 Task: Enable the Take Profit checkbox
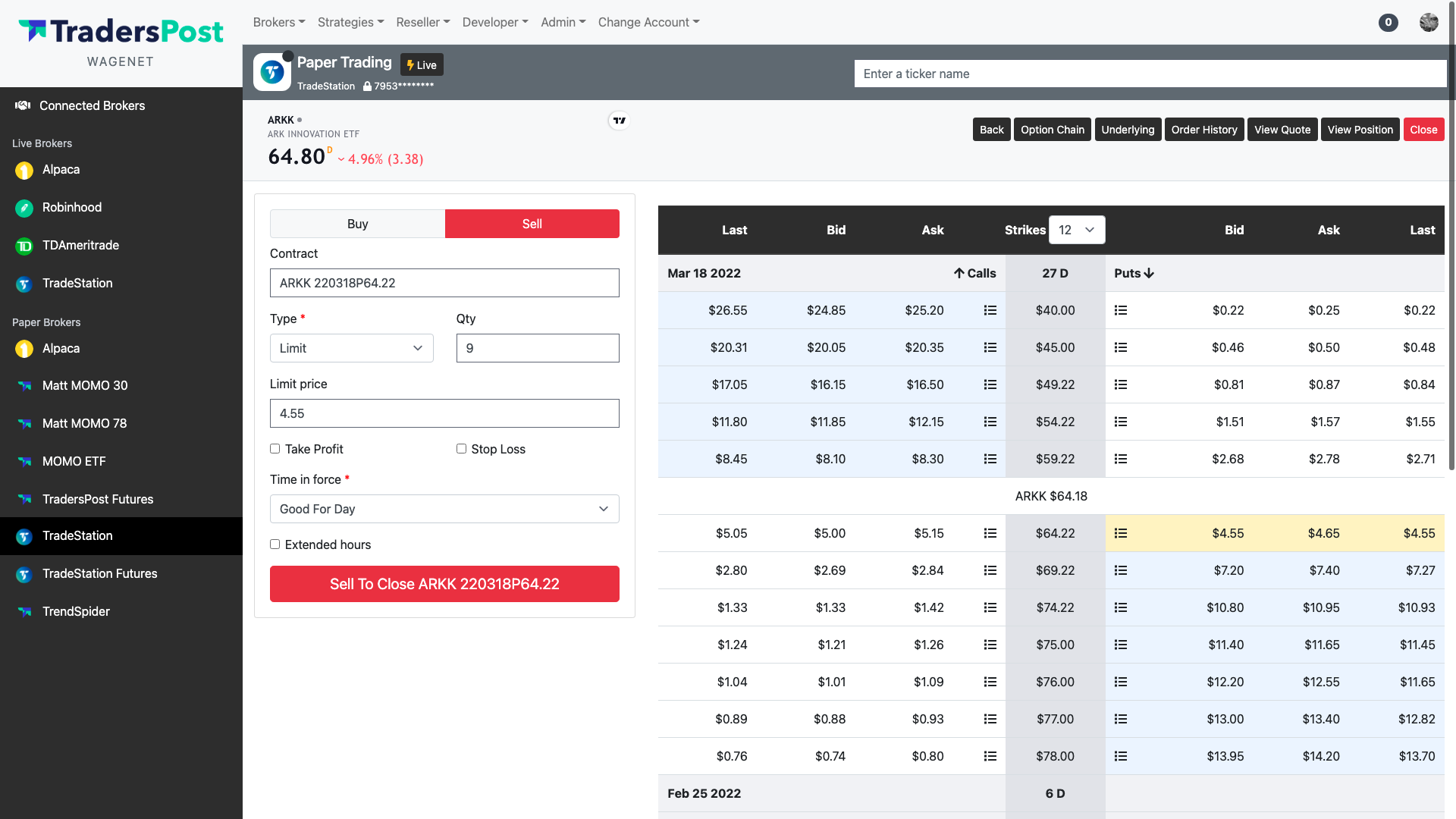point(275,449)
